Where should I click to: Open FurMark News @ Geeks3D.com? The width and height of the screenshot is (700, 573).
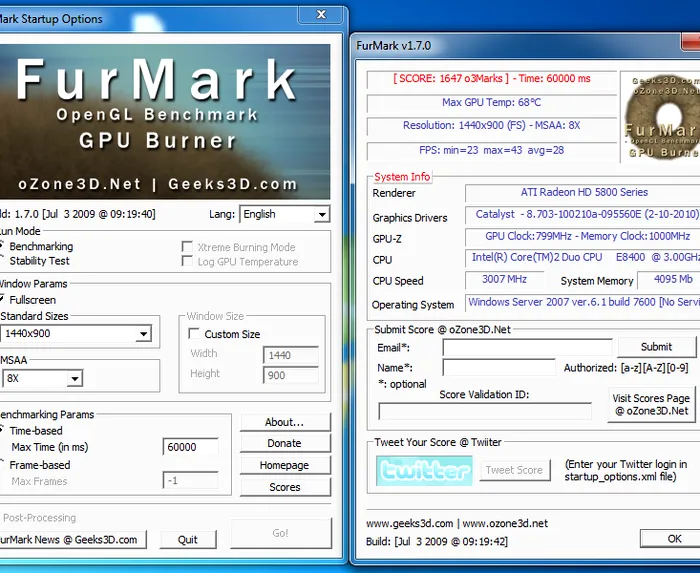73,540
